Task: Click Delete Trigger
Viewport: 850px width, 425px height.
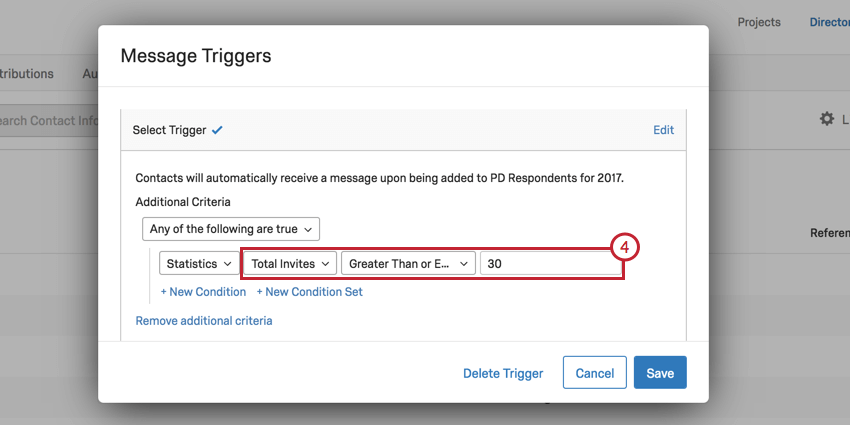Action: 503,374
